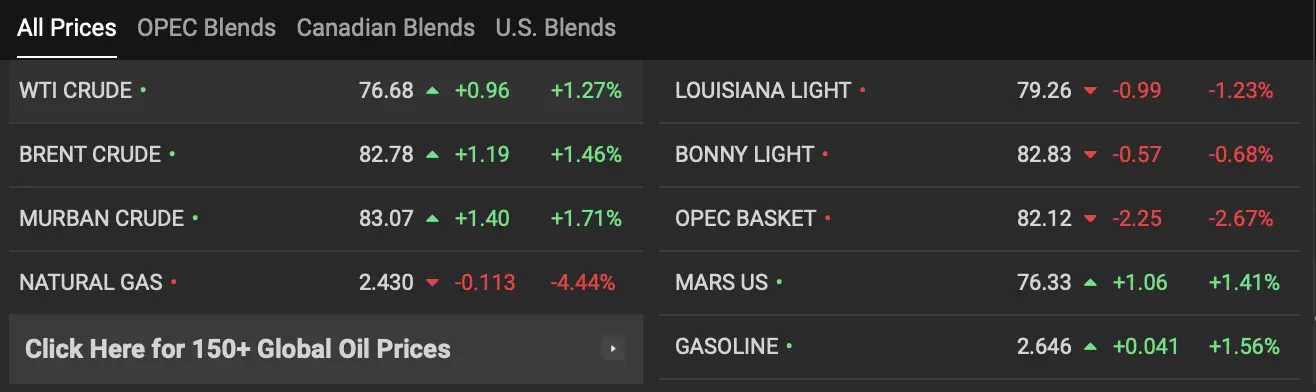1316x392 pixels.
Task: Select the U.S. Blends tab
Action: pyautogui.click(x=556, y=27)
